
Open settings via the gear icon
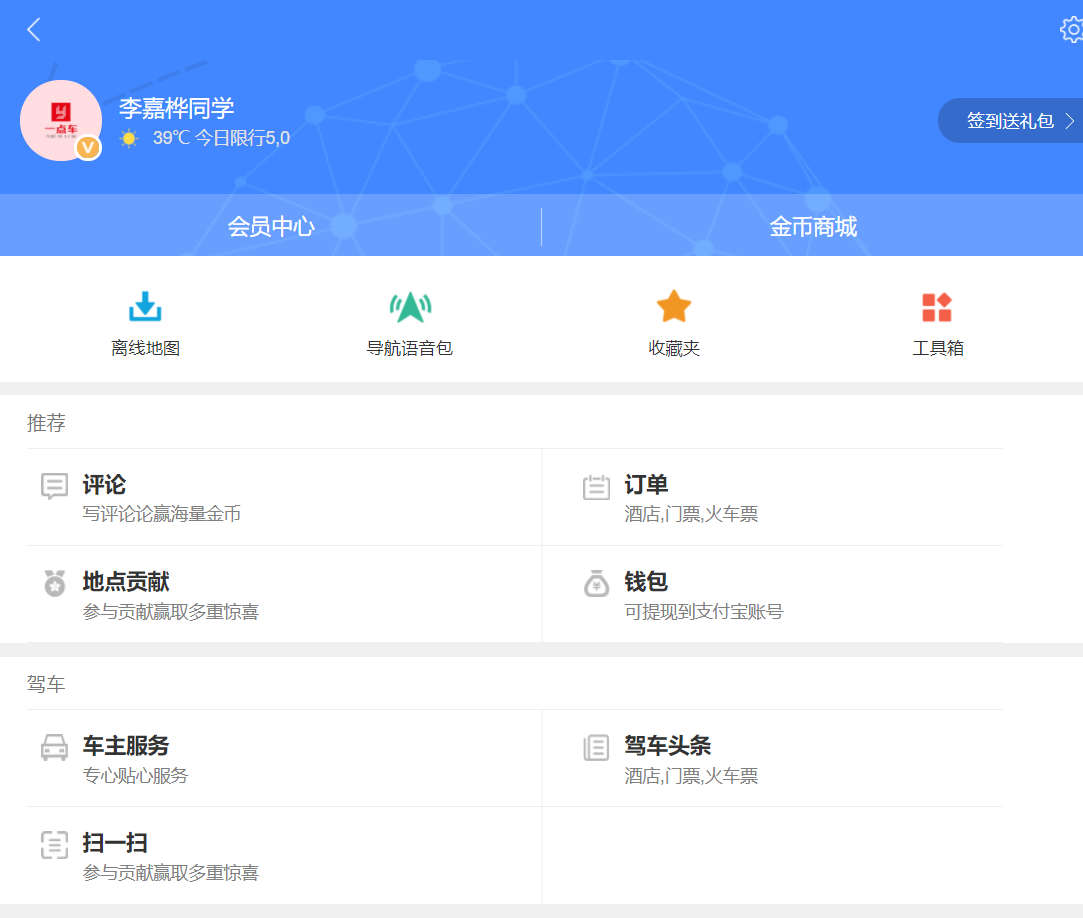(1071, 30)
